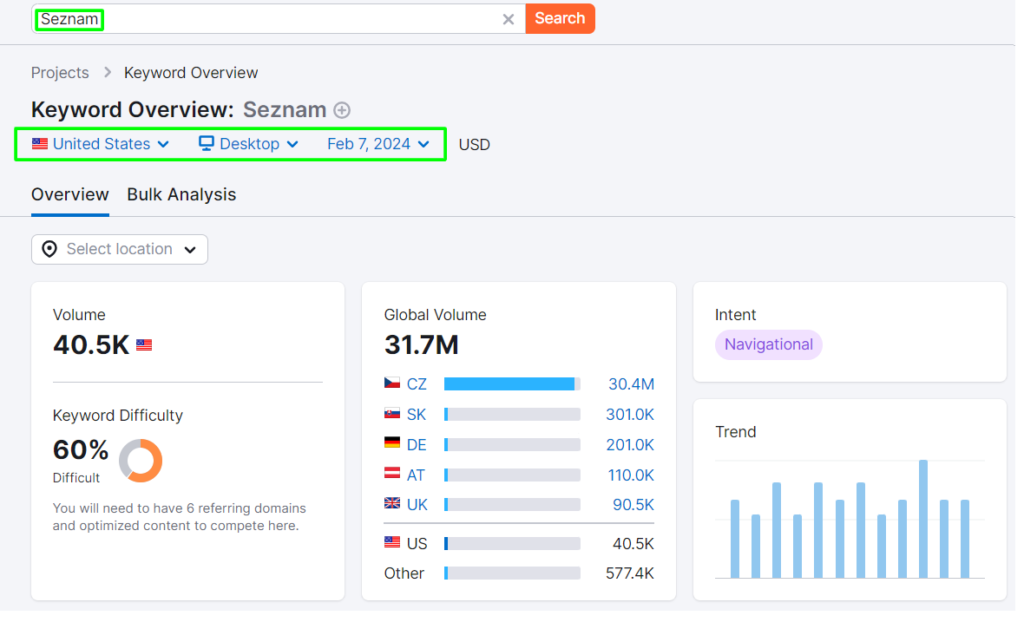Open the Desktop device dropdown

click(x=249, y=144)
